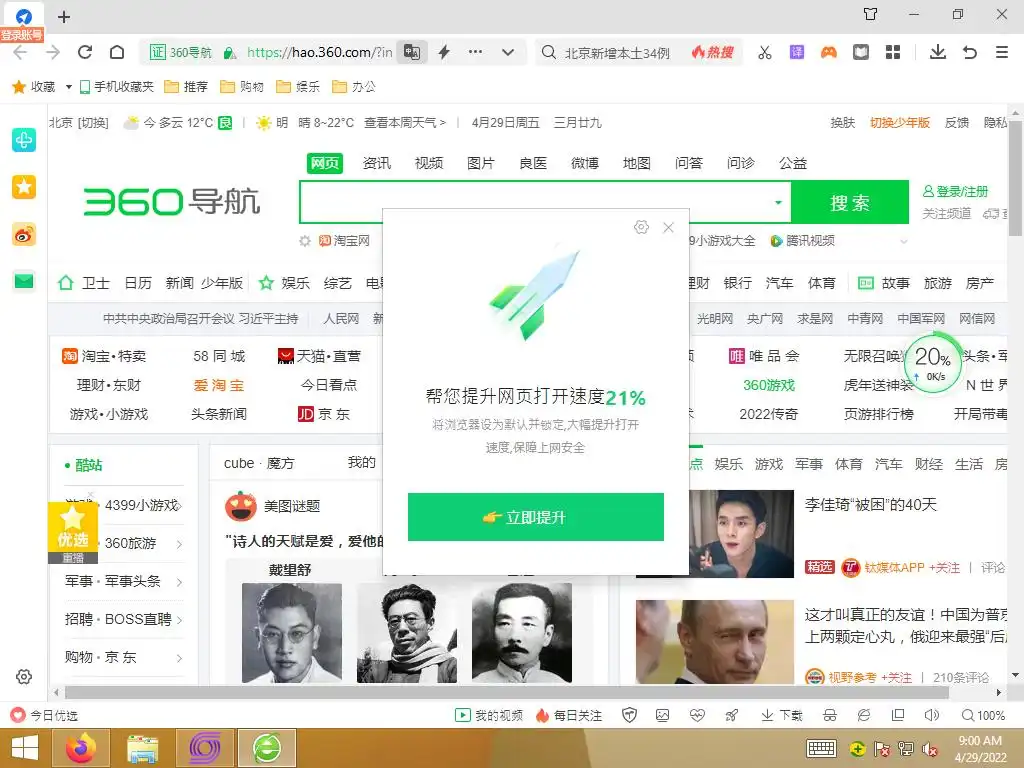Open the orange game controller icon
This screenshot has height=768, width=1024.
(x=829, y=52)
